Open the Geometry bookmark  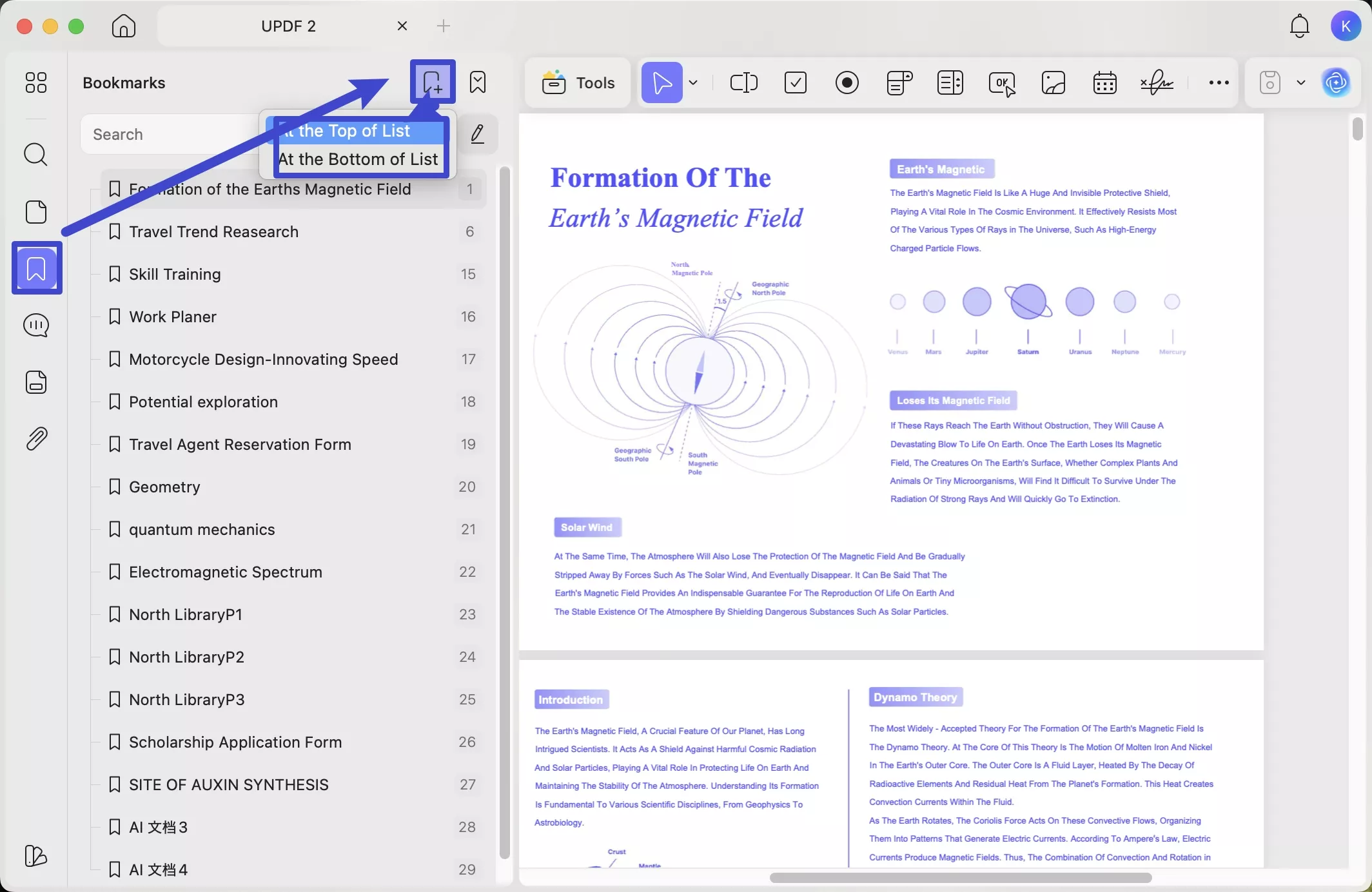(x=164, y=487)
